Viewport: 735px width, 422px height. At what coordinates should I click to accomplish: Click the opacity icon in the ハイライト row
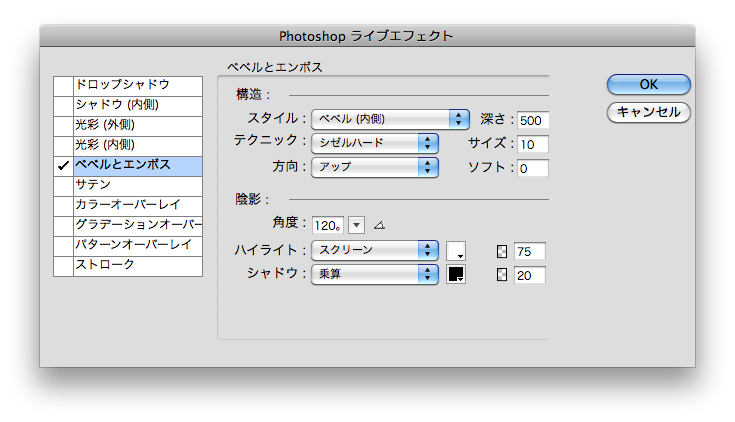click(x=503, y=250)
